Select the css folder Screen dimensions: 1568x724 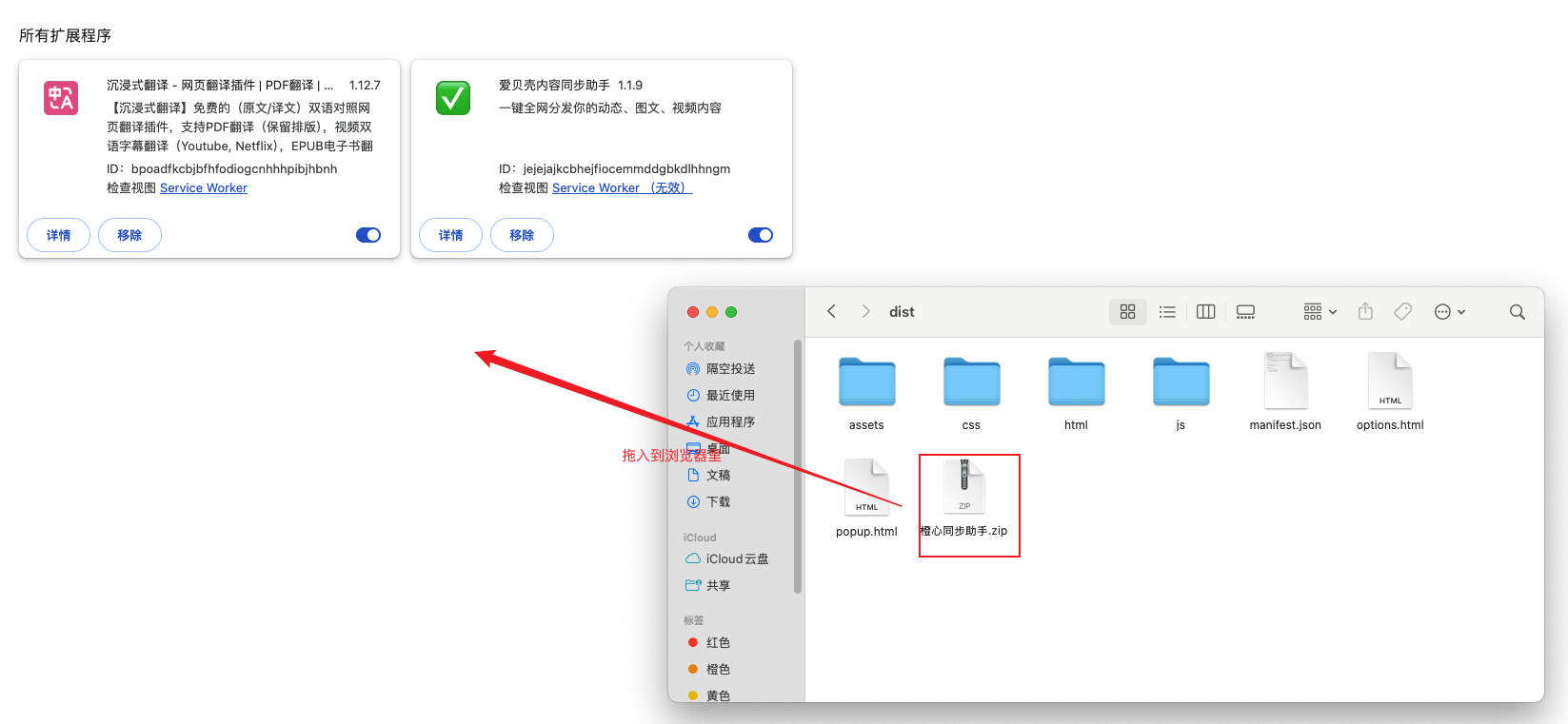click(x=971, y=394)
